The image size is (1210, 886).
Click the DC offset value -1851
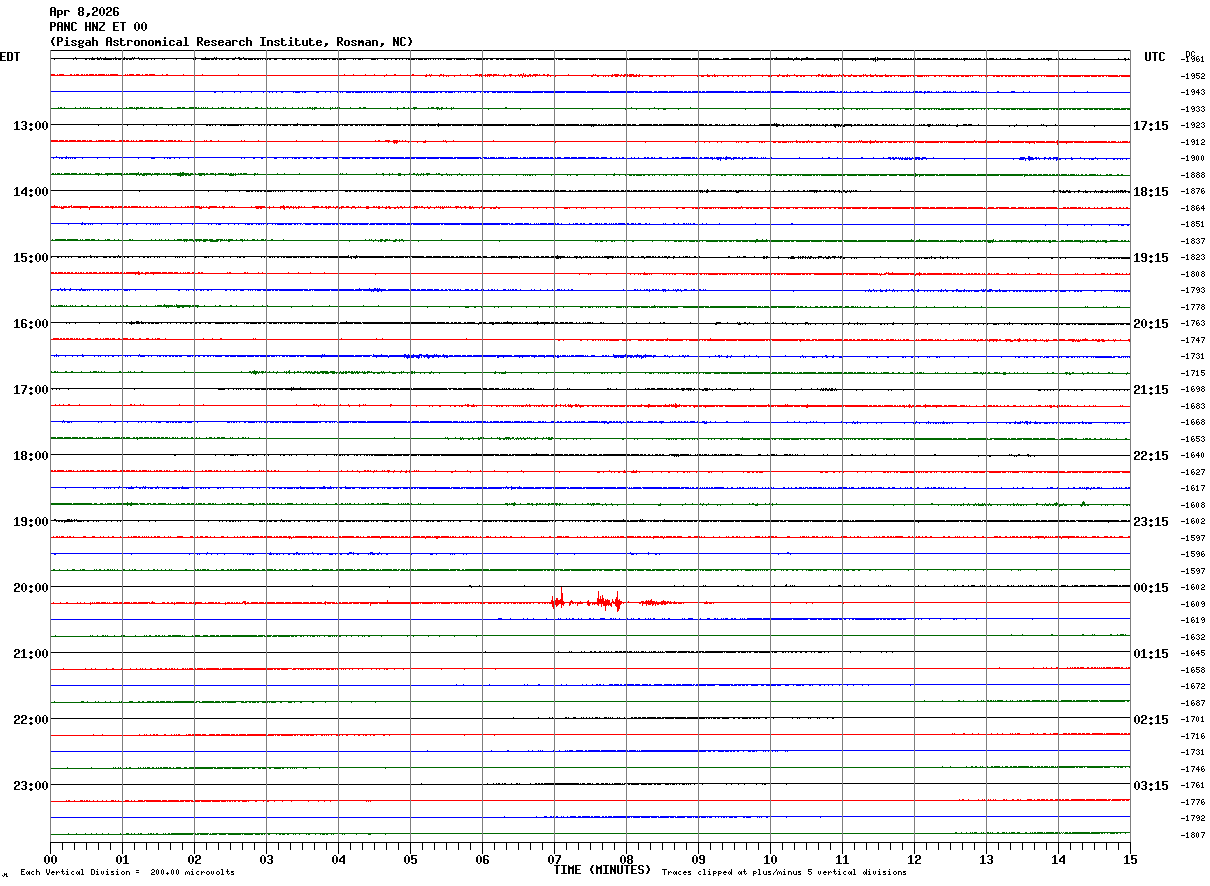point(1192,225)
